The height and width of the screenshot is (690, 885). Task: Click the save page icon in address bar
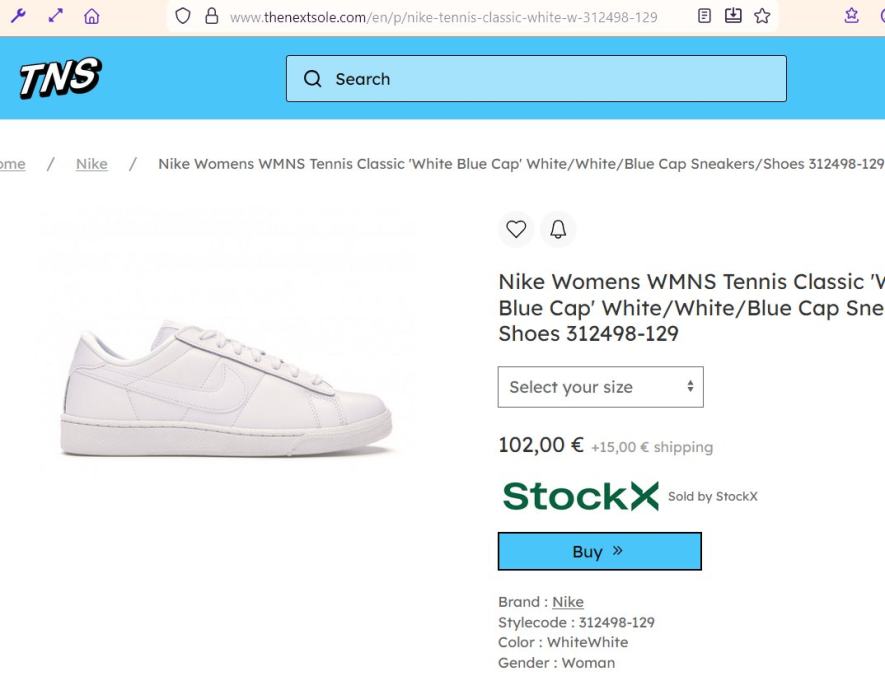point(733,16)
